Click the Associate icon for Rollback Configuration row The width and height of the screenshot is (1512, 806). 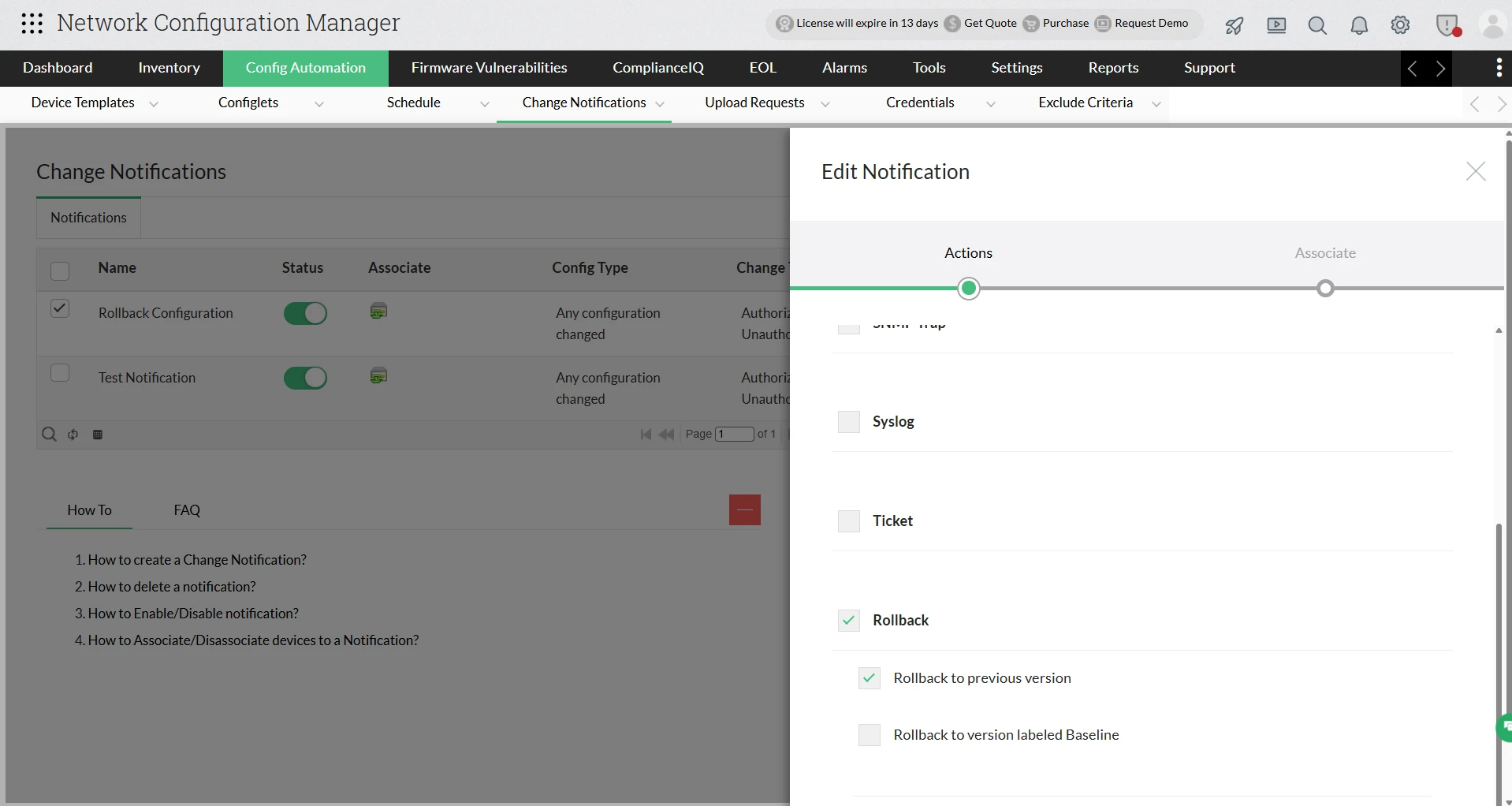[379, 312]
